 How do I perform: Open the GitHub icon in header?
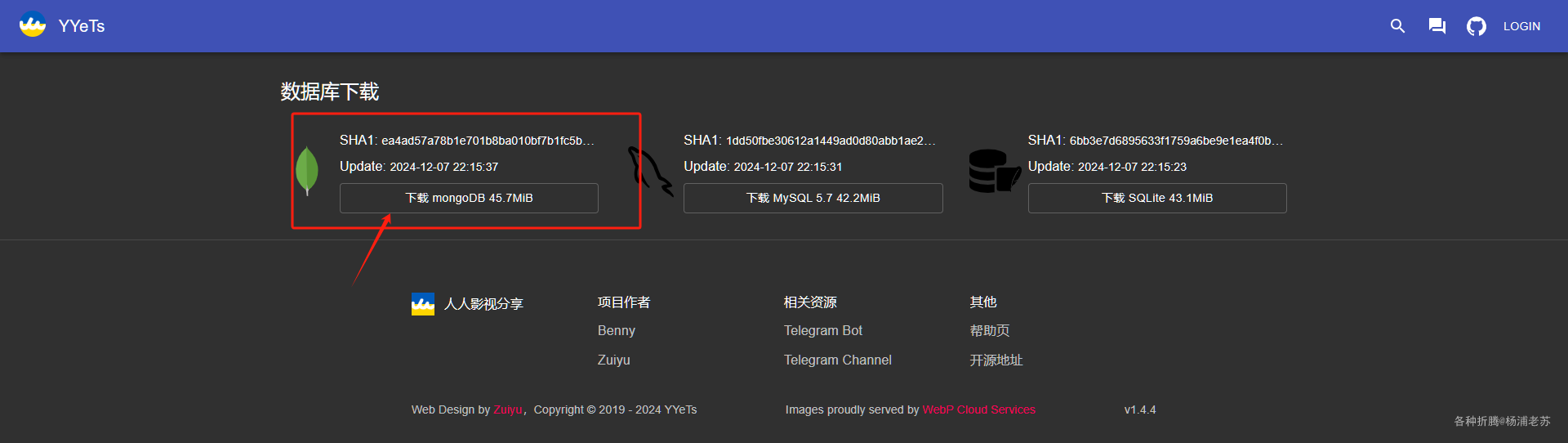tap(1476, 26)
